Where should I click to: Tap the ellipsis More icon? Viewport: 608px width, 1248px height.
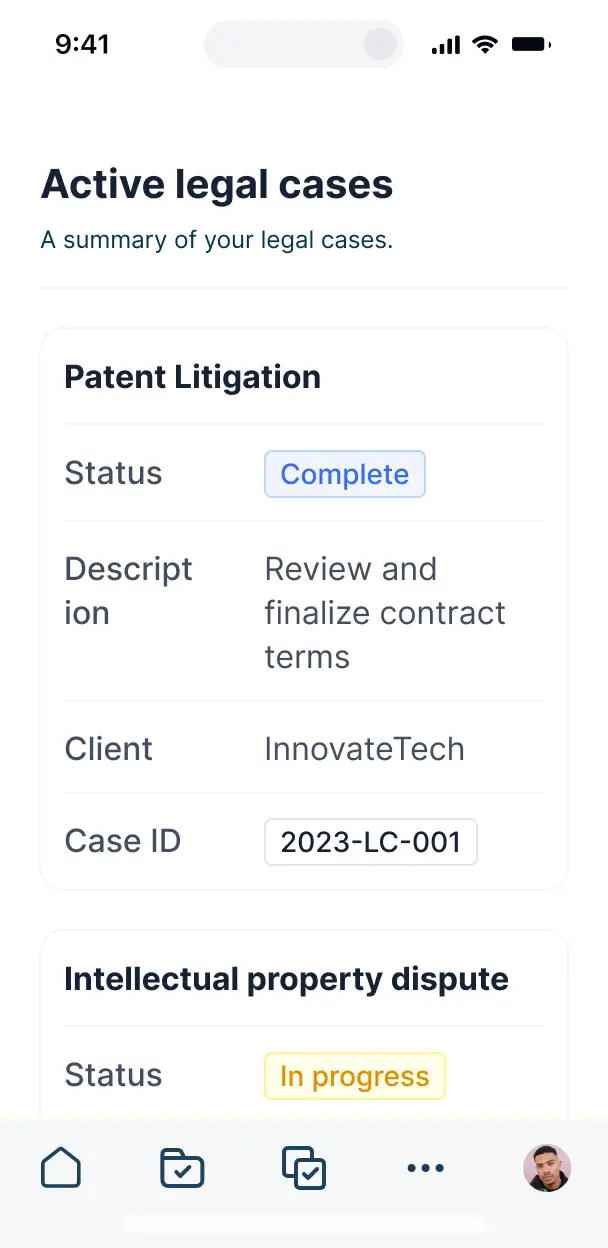[x=426, y=1167]
